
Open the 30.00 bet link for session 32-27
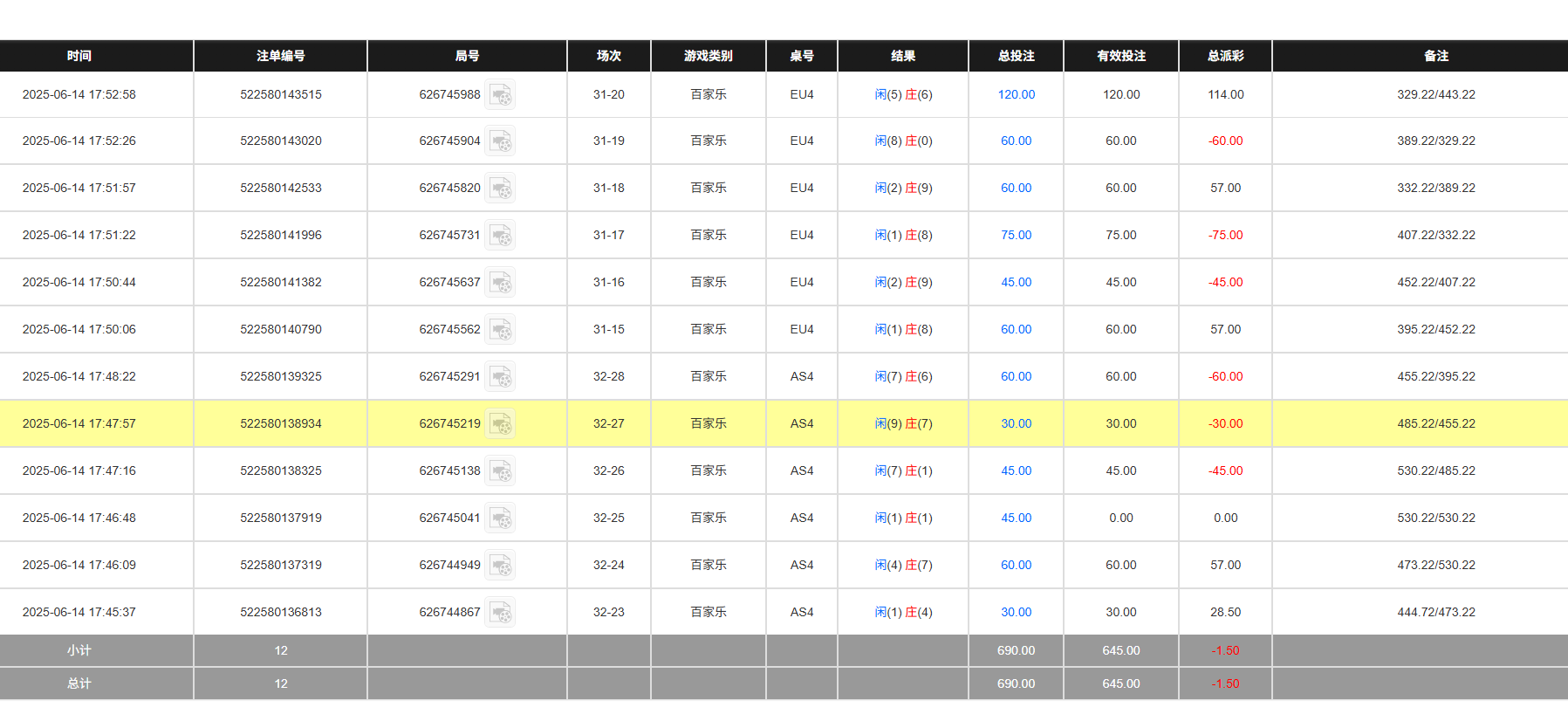[x=1016, y=424]
